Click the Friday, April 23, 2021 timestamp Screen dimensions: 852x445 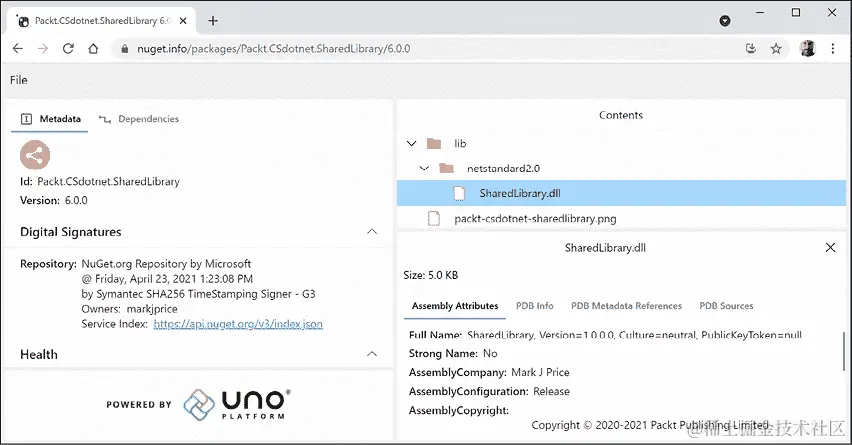167,279
